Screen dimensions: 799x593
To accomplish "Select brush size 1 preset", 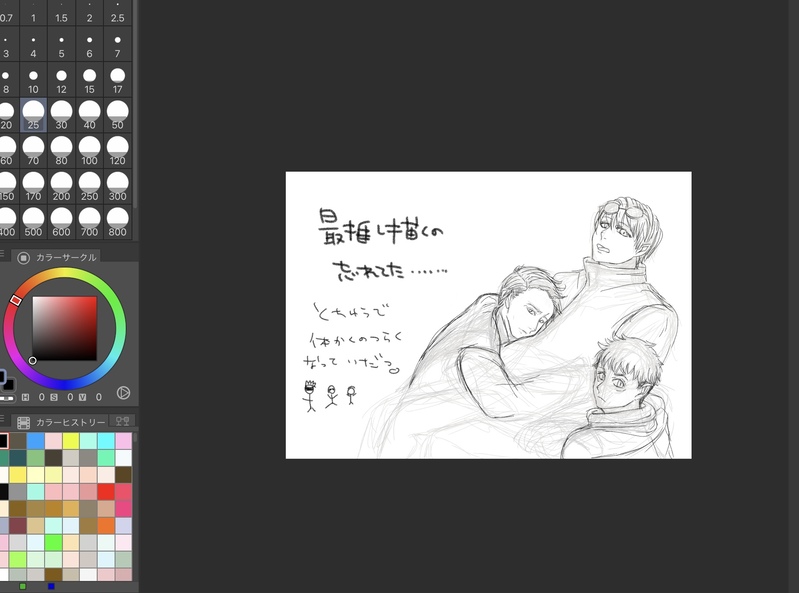I will (33, 13).
